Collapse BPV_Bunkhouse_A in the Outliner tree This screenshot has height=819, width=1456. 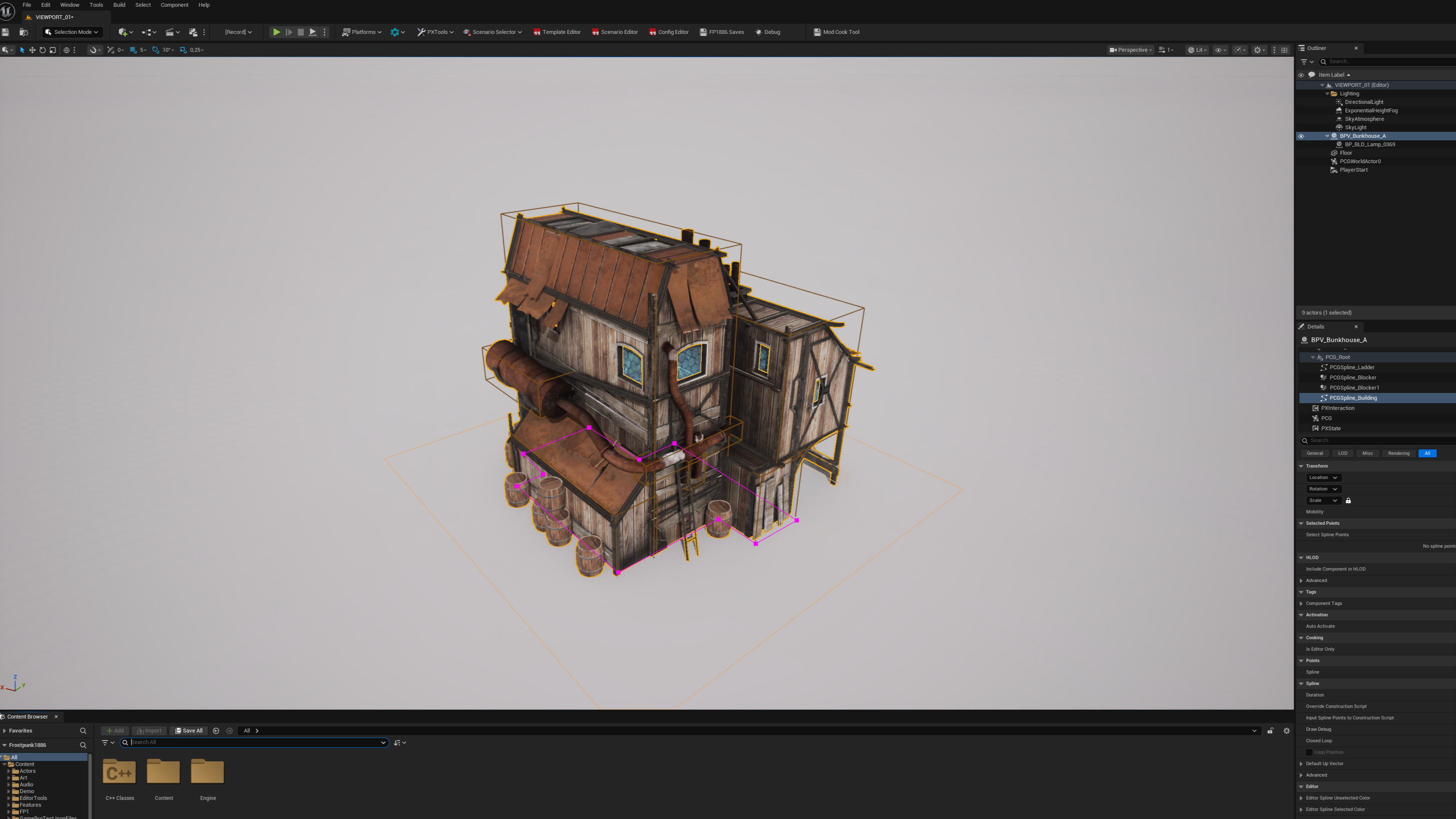point(1327,136)
